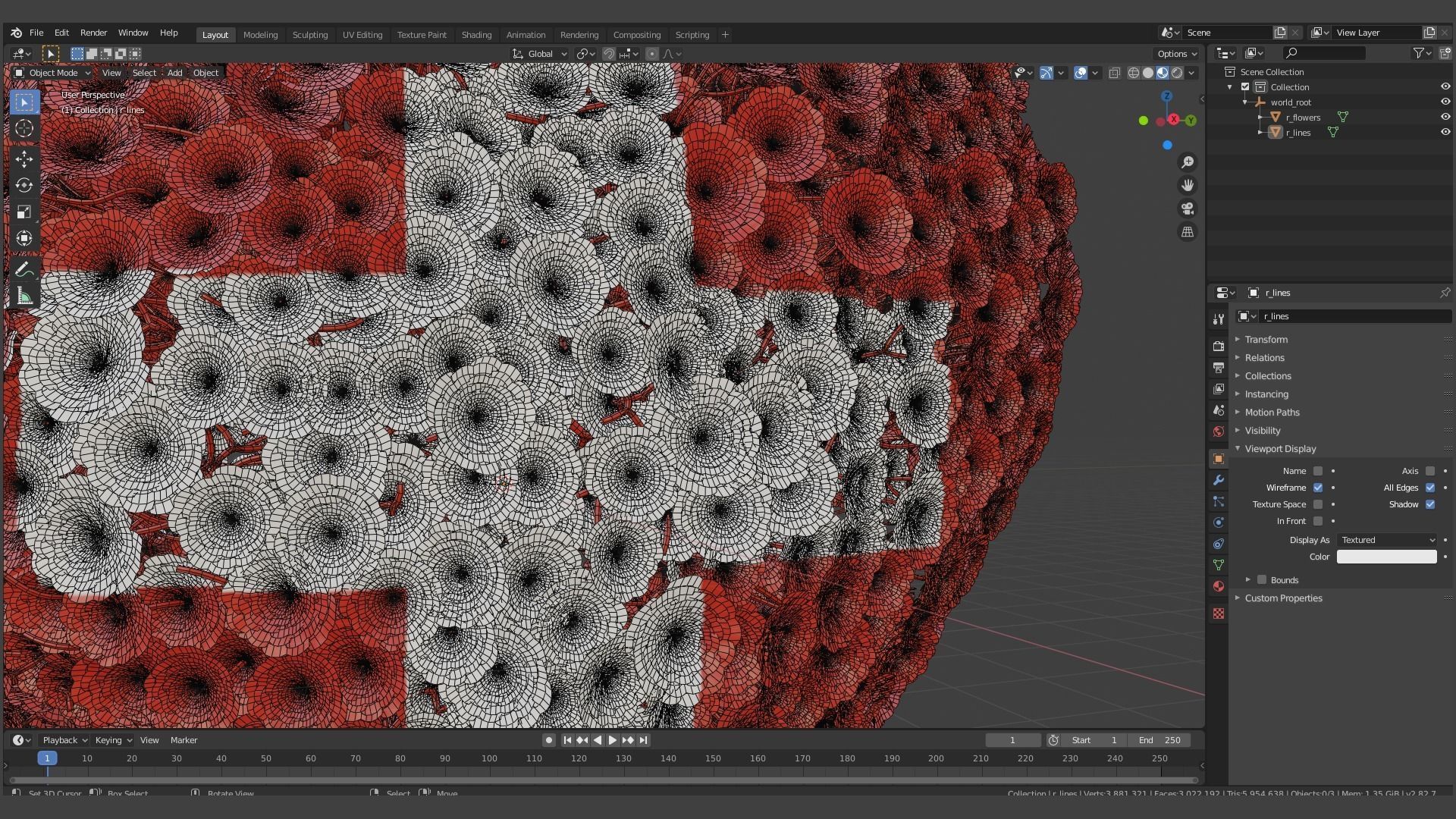The image size is (1456, 819).
Task: Open the Output properties tab
Action: [x=1219, y=368]
